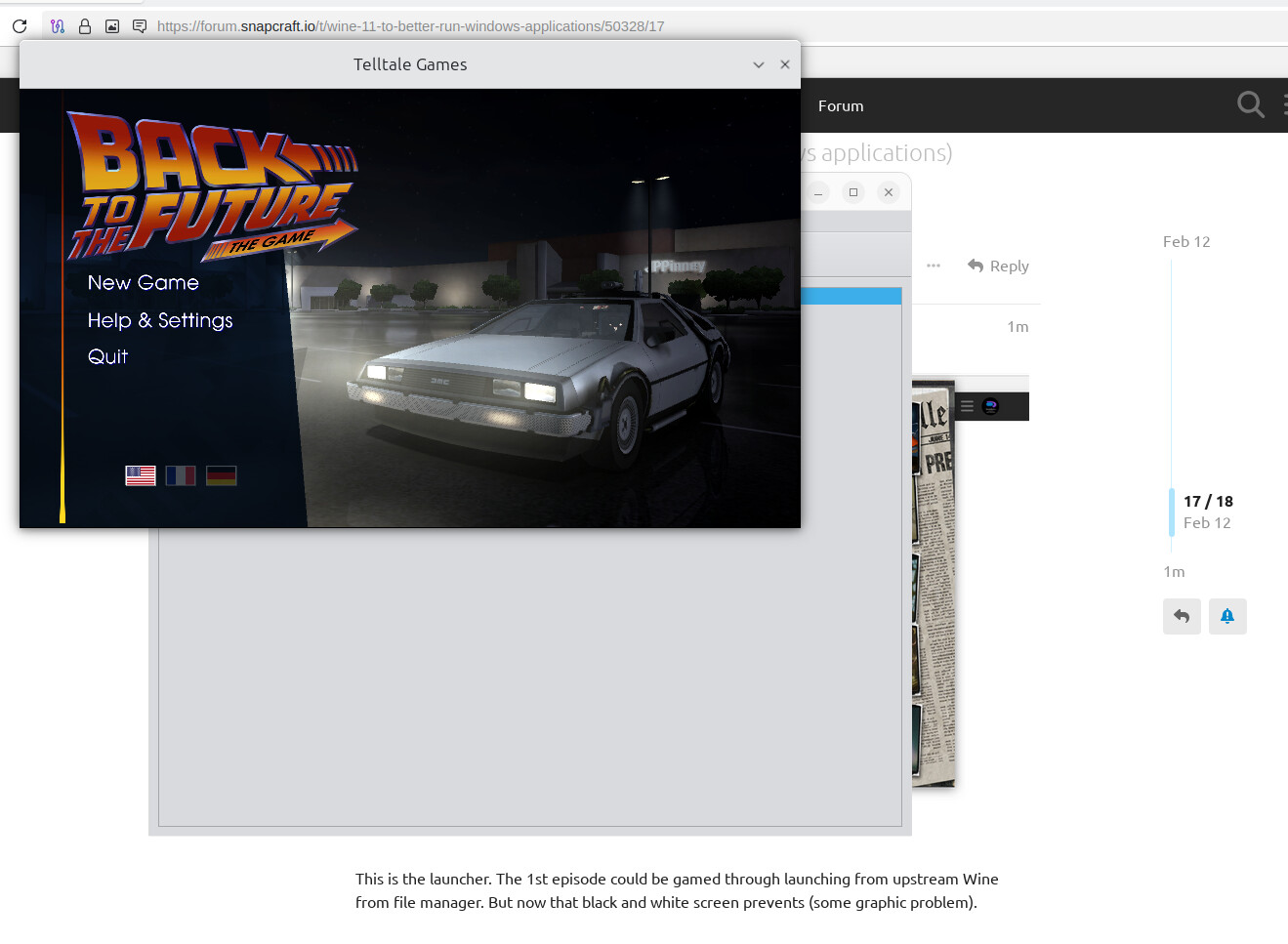Open Help & Settings in the launcher

coord(160,320)
